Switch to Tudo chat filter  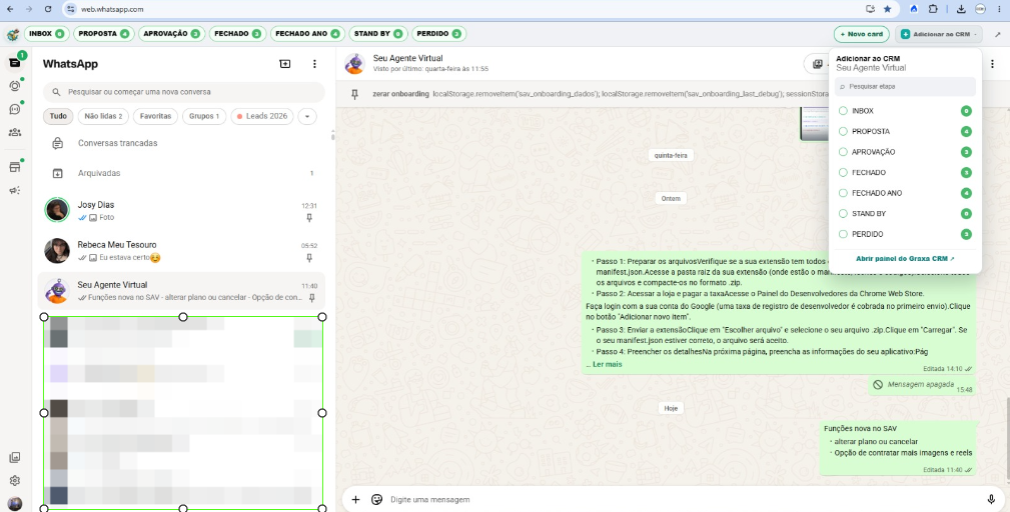(x=58, y=117)
